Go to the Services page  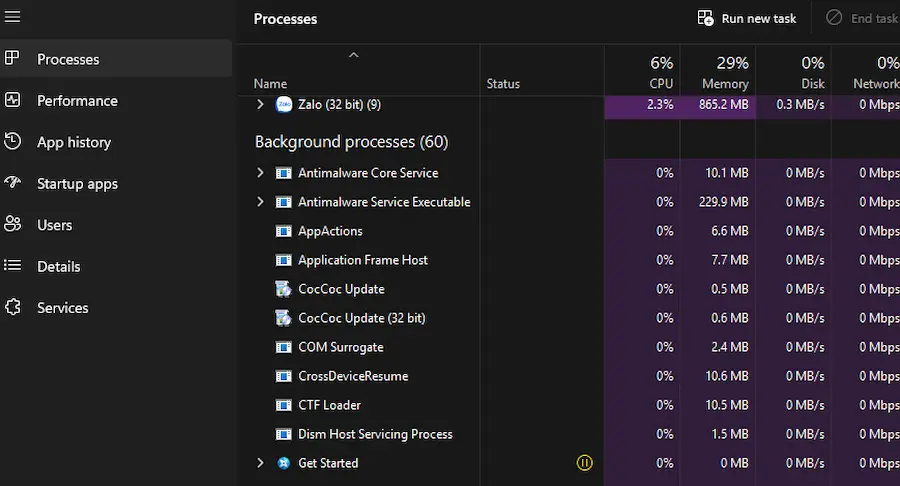pyautogui.click(x=63, y=308)
